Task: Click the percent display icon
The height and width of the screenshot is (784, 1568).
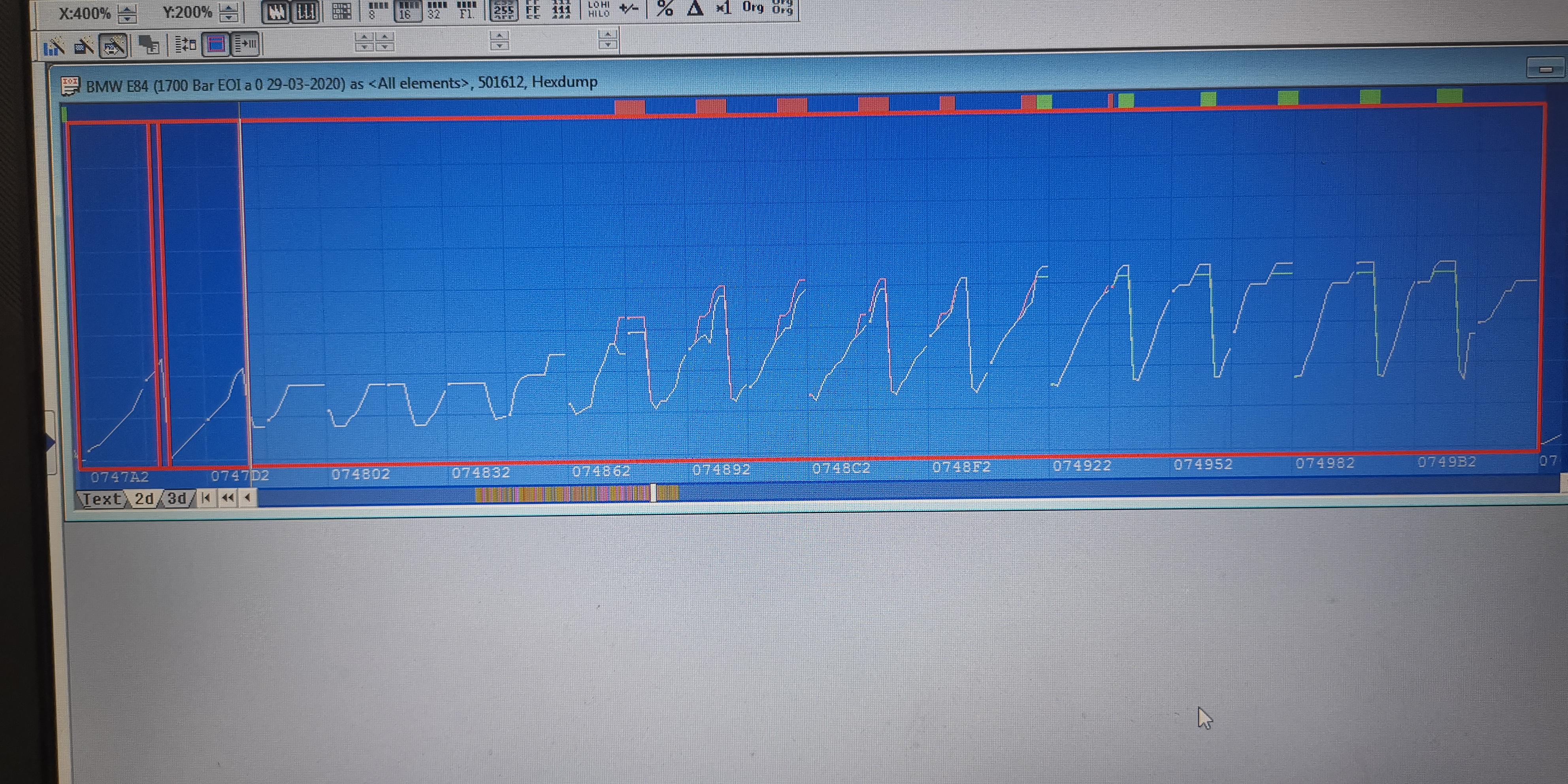Action: 665,9
